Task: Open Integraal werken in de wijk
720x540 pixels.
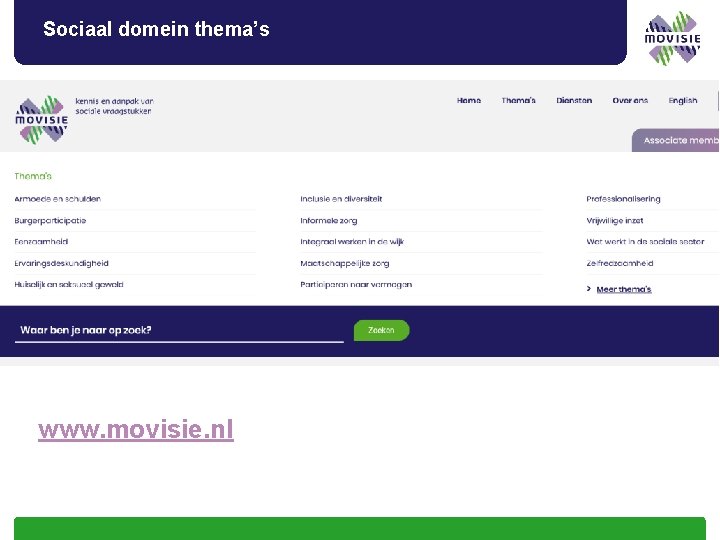Action: point(352,242)
